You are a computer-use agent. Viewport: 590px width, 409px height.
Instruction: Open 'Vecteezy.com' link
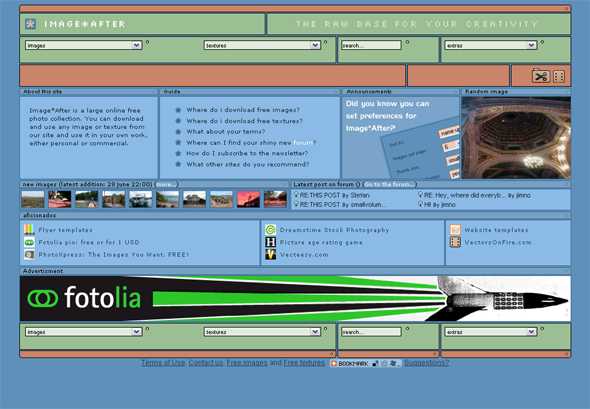304,255
